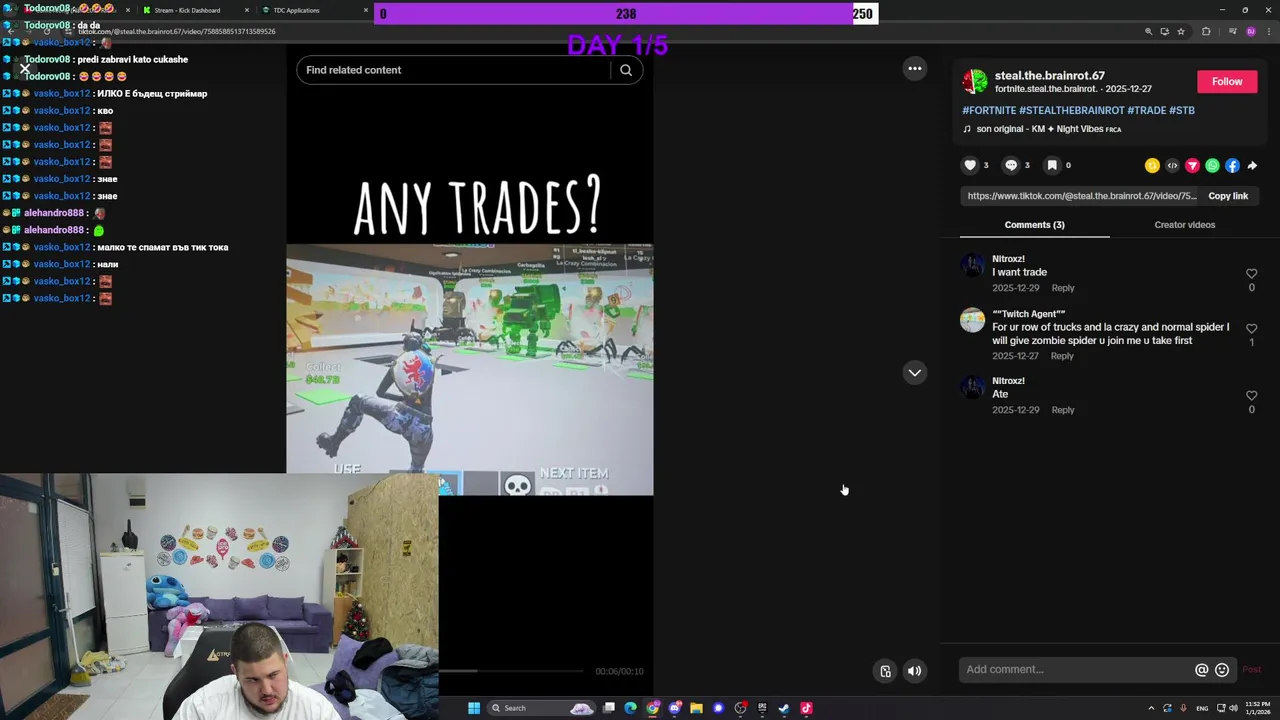This screenshot has width=1280, height=720.
Task: Open comments via the speech bubble icon
Action: [1011, 165]
